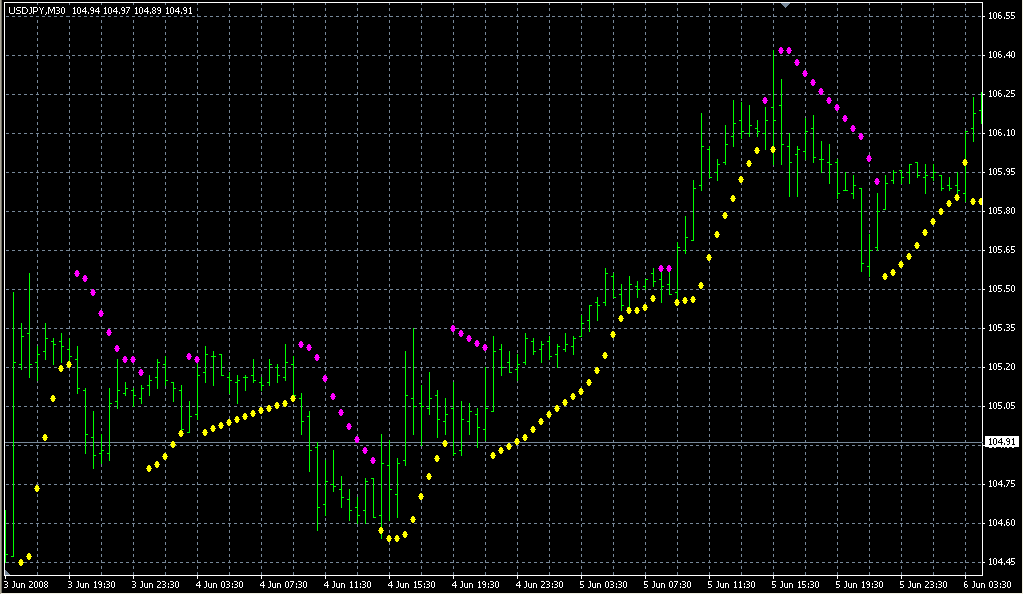Click the 106.25 price scale label
The height and width of the screenshot is (594, 1024).
[1001, 94]
